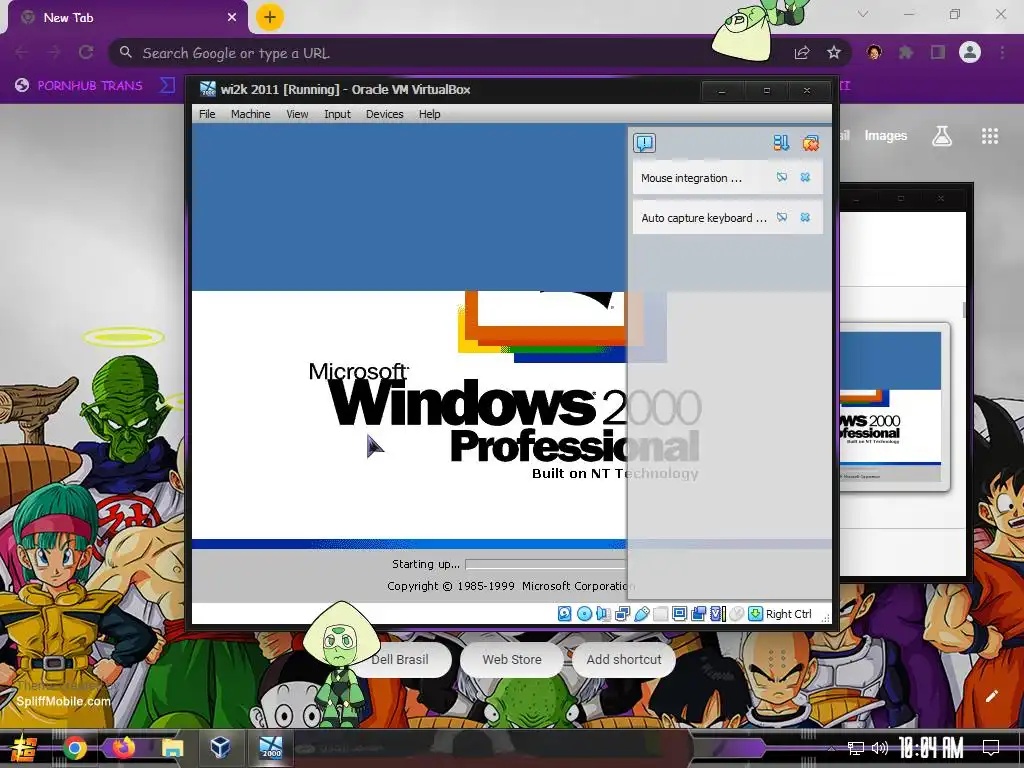Open File Explorer from the taskbar

coord(172,748)
